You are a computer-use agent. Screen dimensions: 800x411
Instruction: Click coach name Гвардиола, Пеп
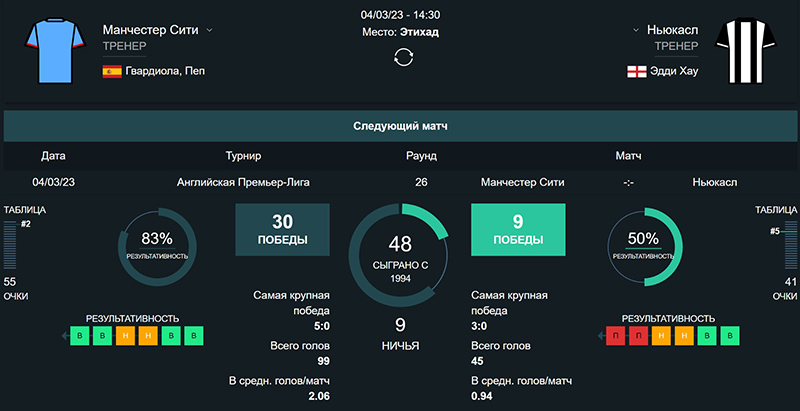165,71
